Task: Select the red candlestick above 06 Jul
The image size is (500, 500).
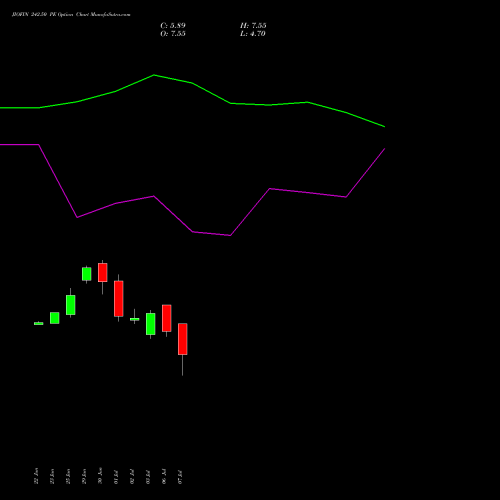Action: (167, 318)
